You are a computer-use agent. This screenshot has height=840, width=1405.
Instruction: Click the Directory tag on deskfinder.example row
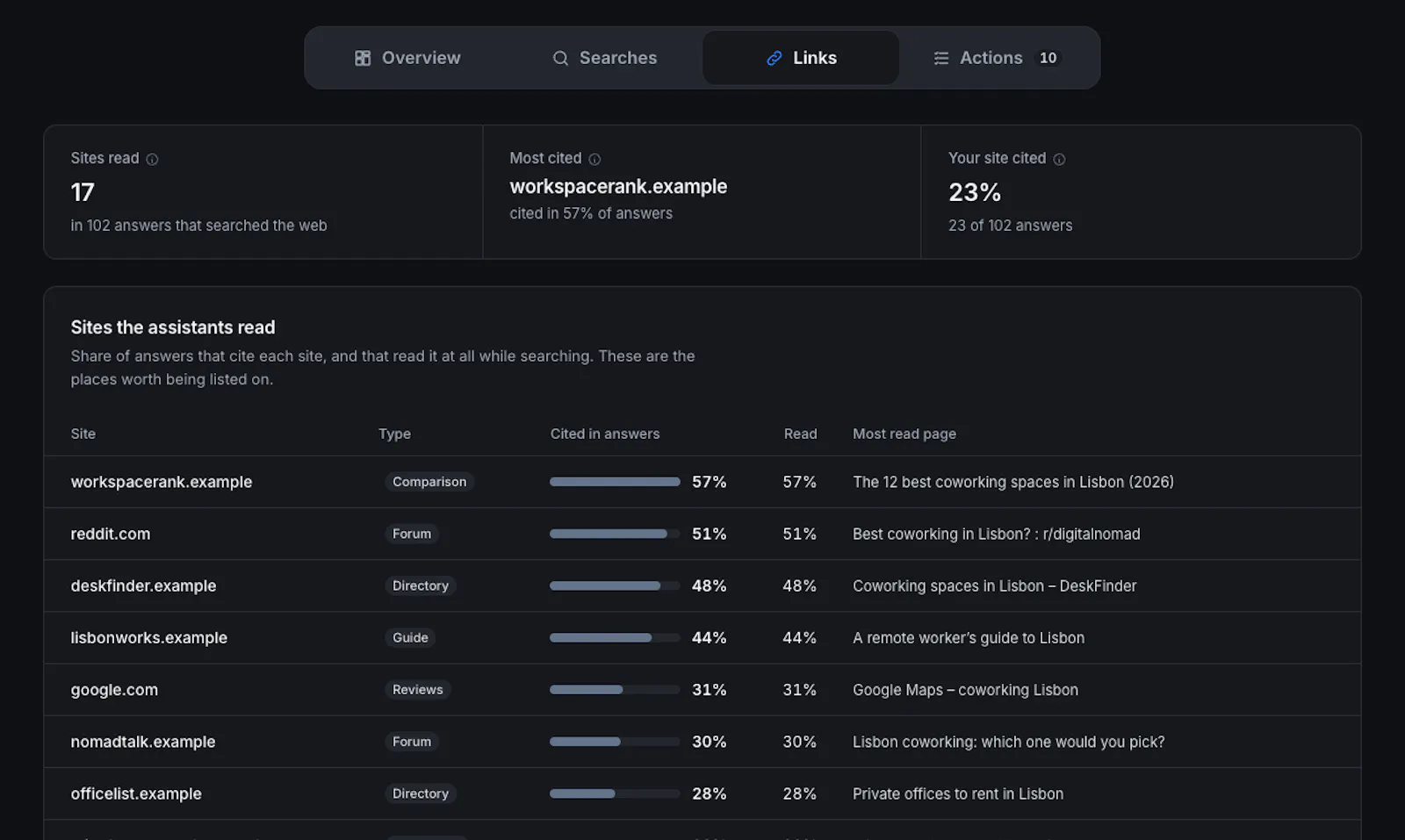tap(421, 585)
